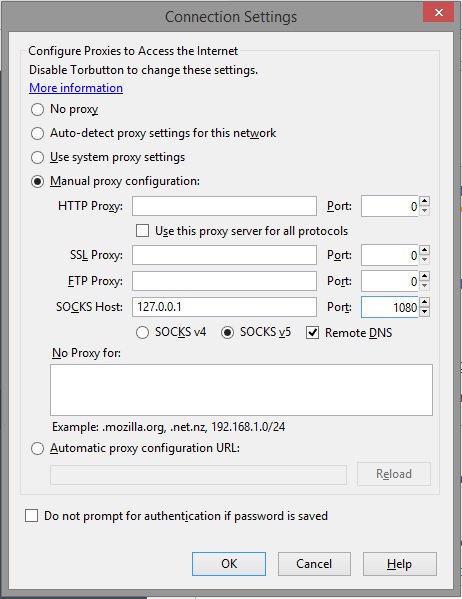
Task: Click the HTTP Proxy text field
Action: click(224, 206)
